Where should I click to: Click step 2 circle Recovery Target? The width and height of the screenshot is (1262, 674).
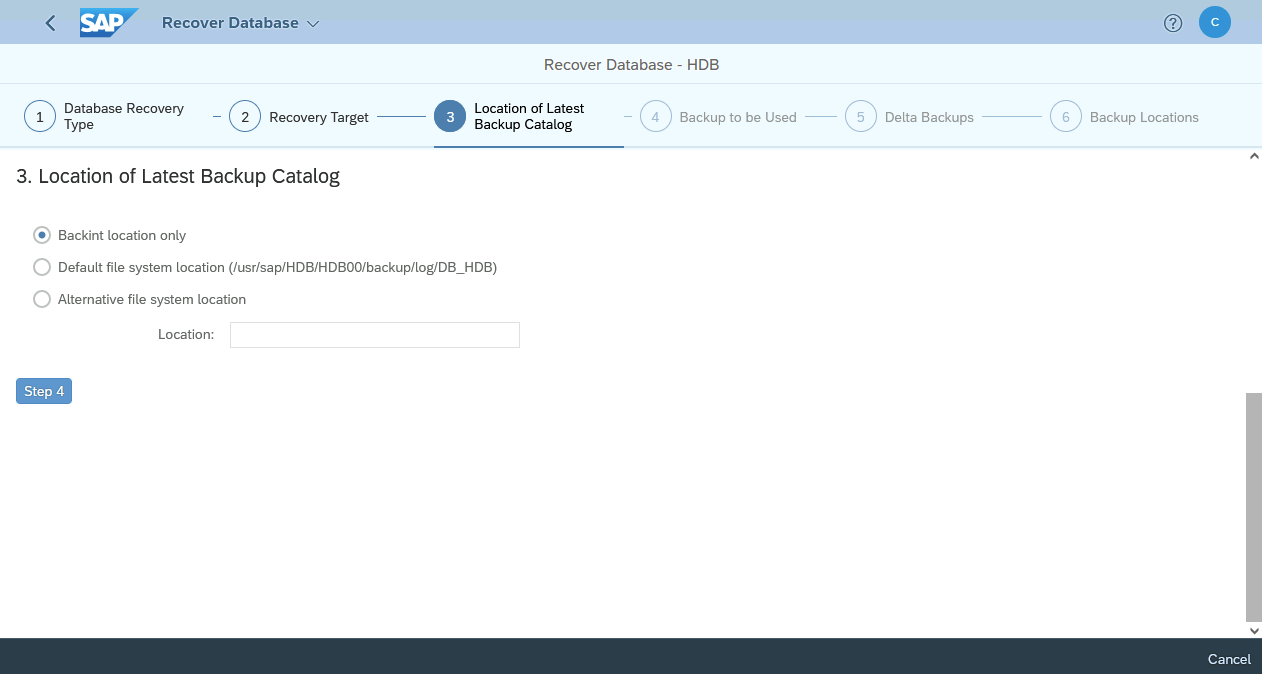(245, 117)
